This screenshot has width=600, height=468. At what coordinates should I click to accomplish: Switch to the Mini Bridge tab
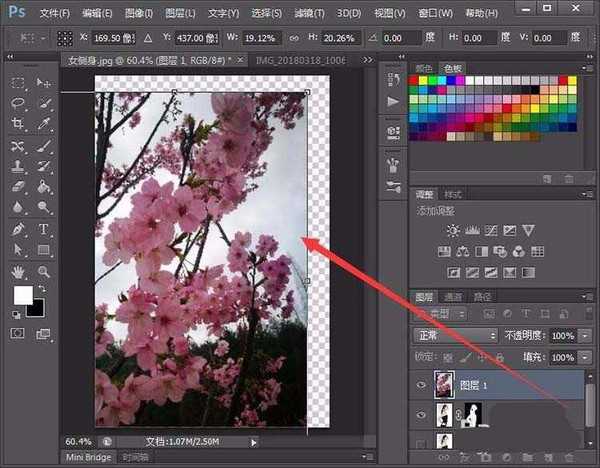point(88,457)
